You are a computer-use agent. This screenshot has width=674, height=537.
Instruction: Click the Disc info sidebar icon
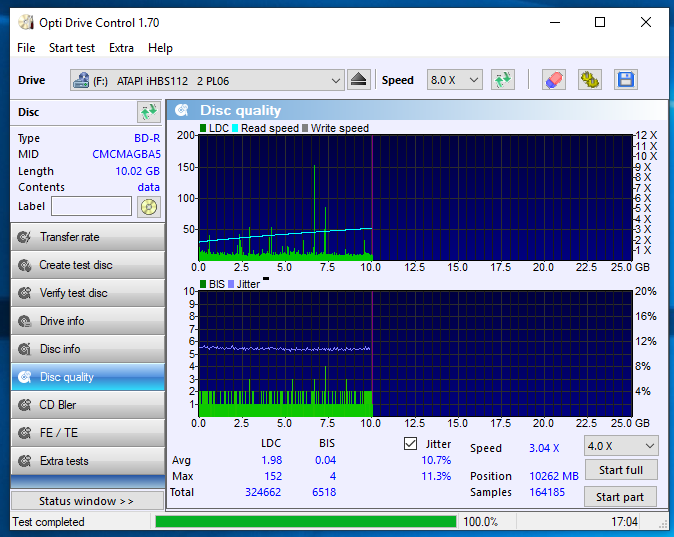[x=25, y=349]
